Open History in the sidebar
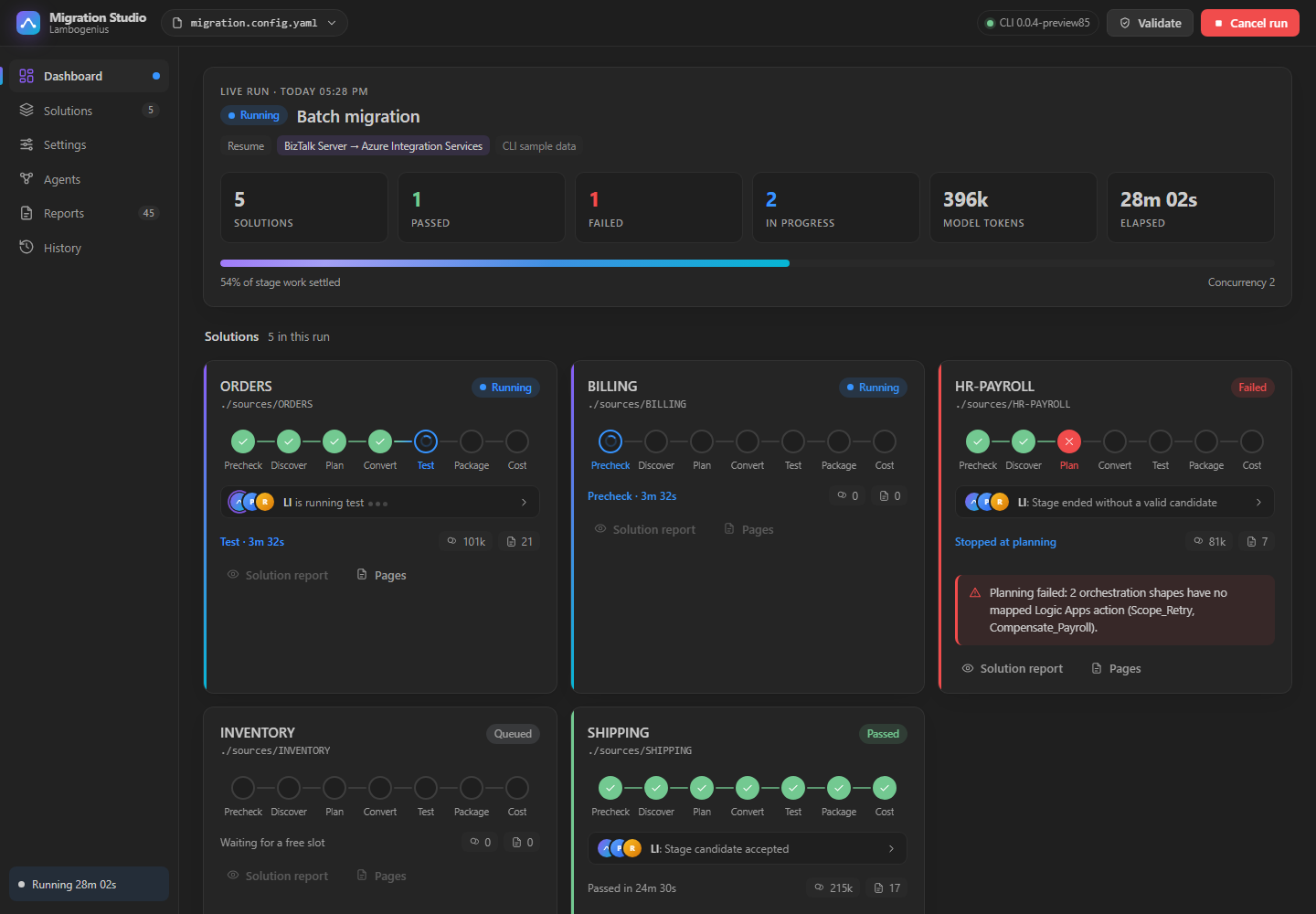 coord(90,248)
